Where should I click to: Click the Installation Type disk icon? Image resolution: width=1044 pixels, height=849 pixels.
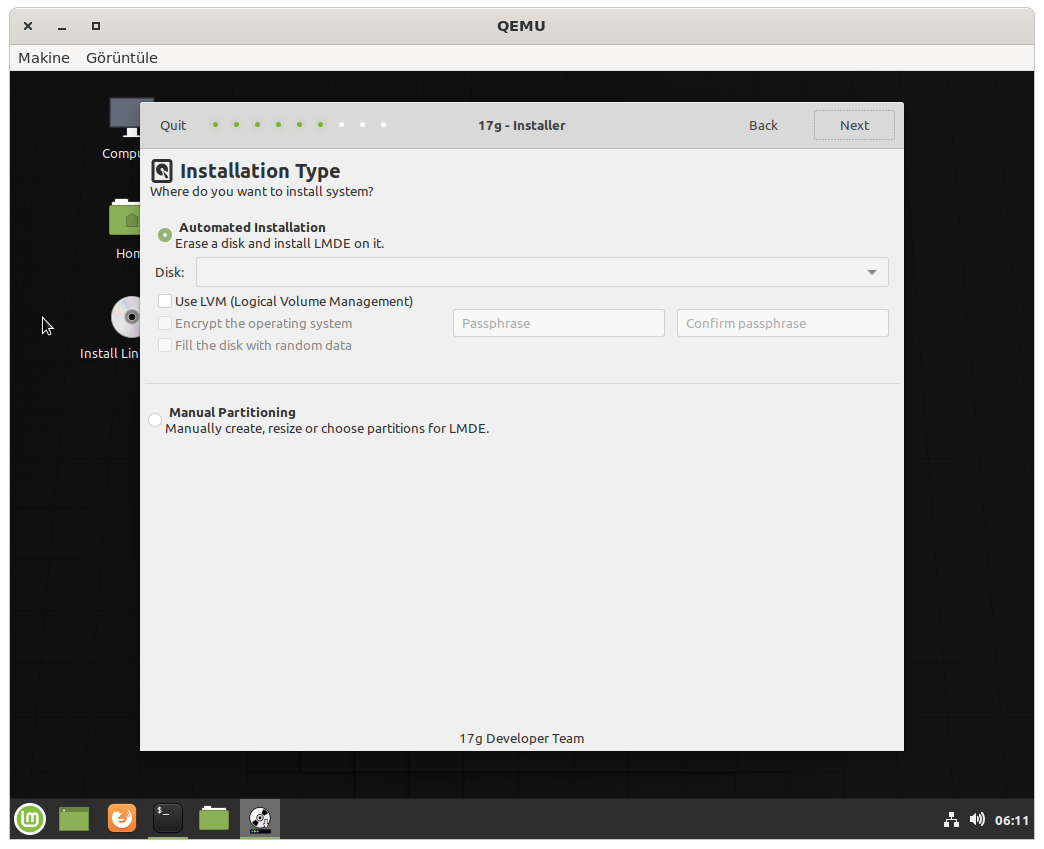[x=162, y=171]
